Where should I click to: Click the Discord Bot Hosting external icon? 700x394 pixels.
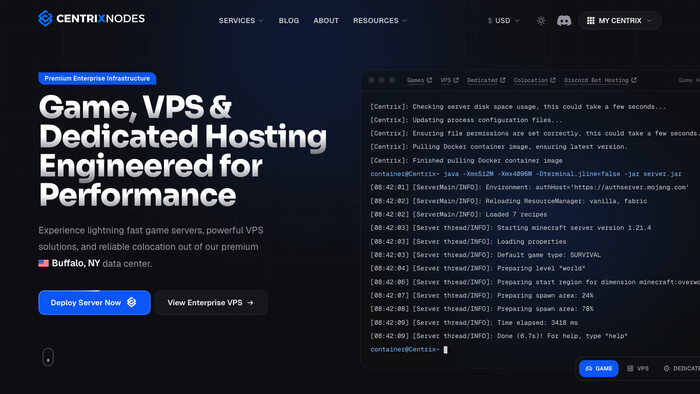click(633, 80)
